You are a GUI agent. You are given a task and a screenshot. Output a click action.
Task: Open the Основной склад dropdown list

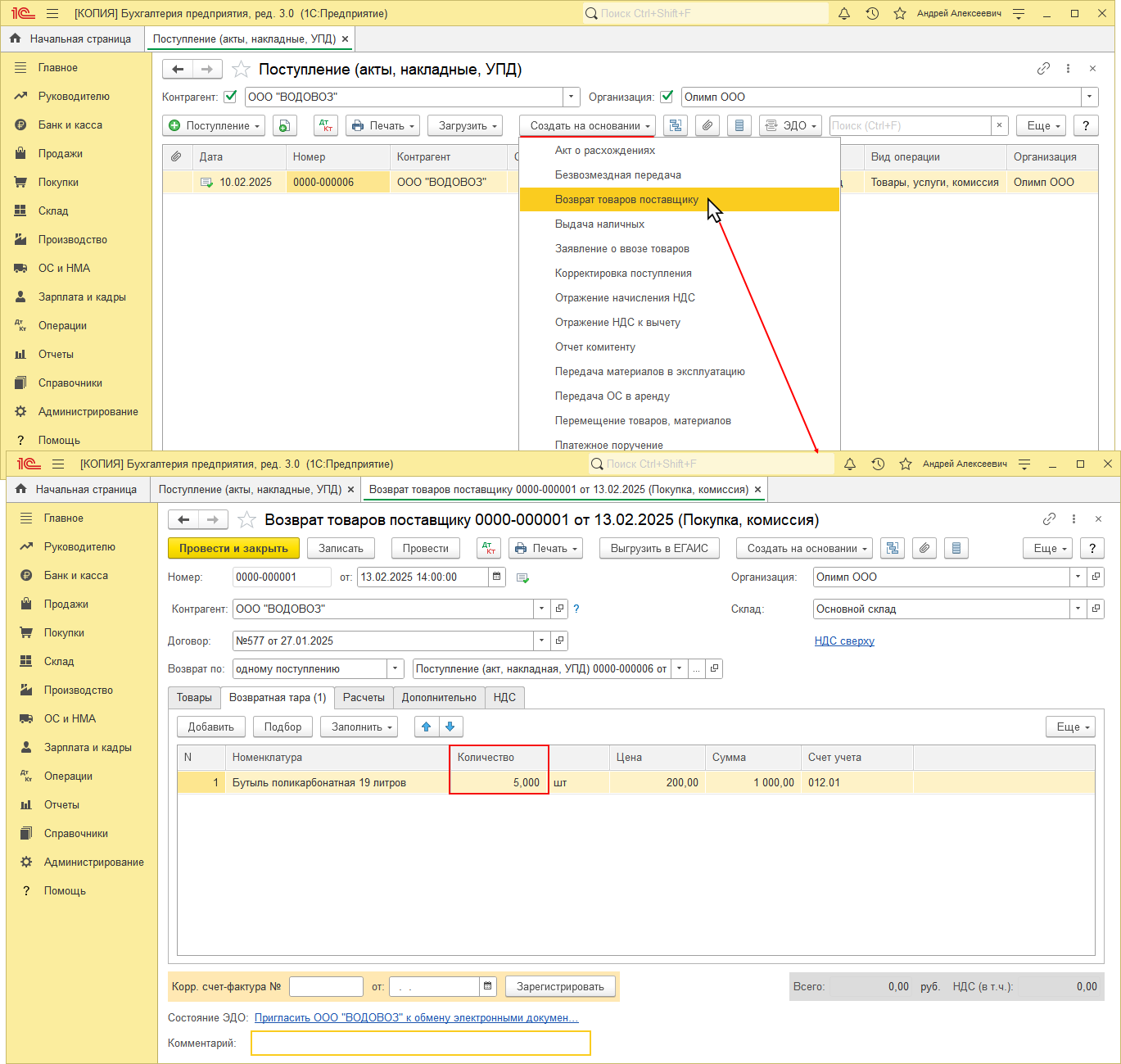[1078, 609]
